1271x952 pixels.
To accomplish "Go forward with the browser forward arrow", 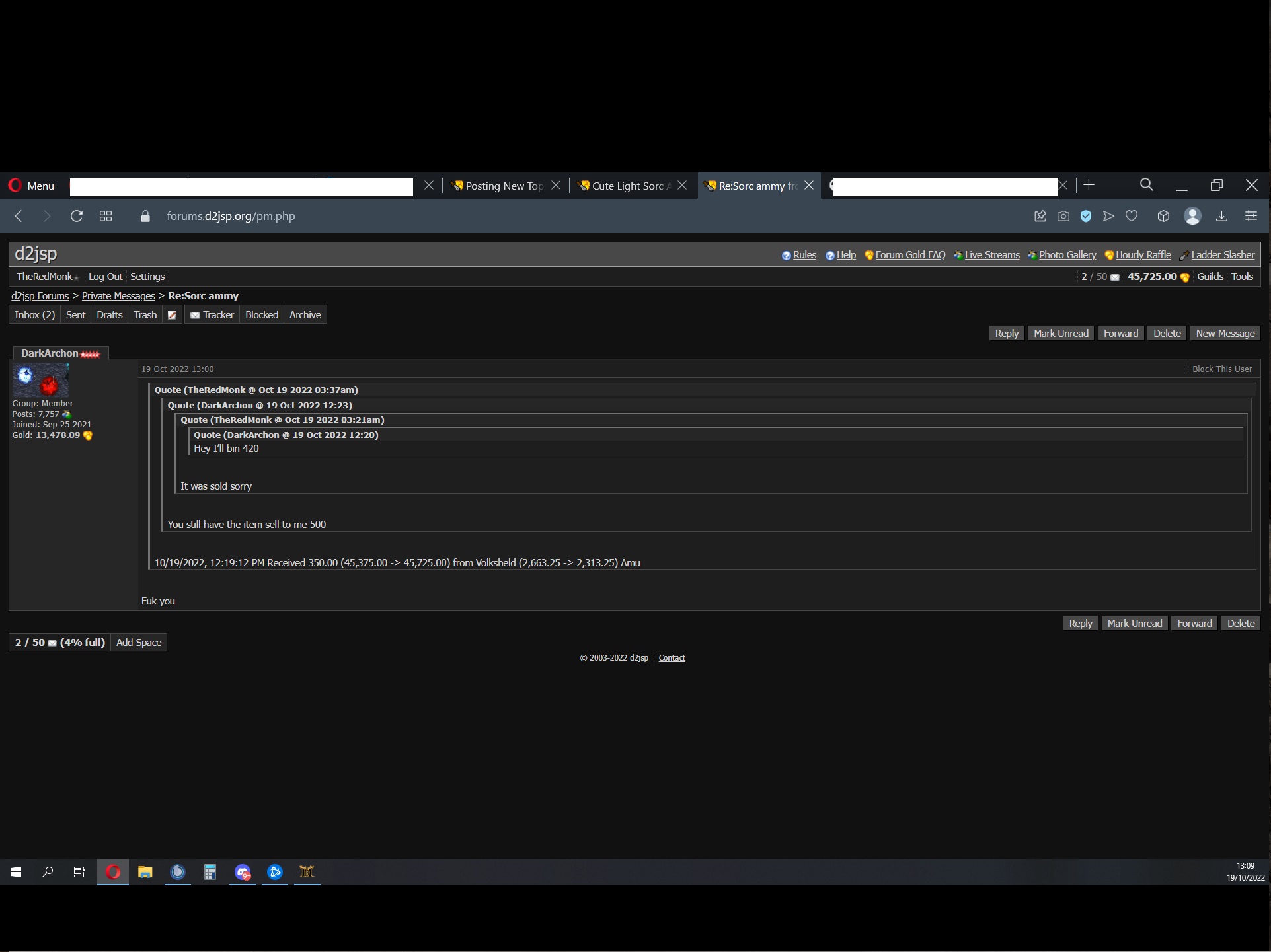I will 47,216.
